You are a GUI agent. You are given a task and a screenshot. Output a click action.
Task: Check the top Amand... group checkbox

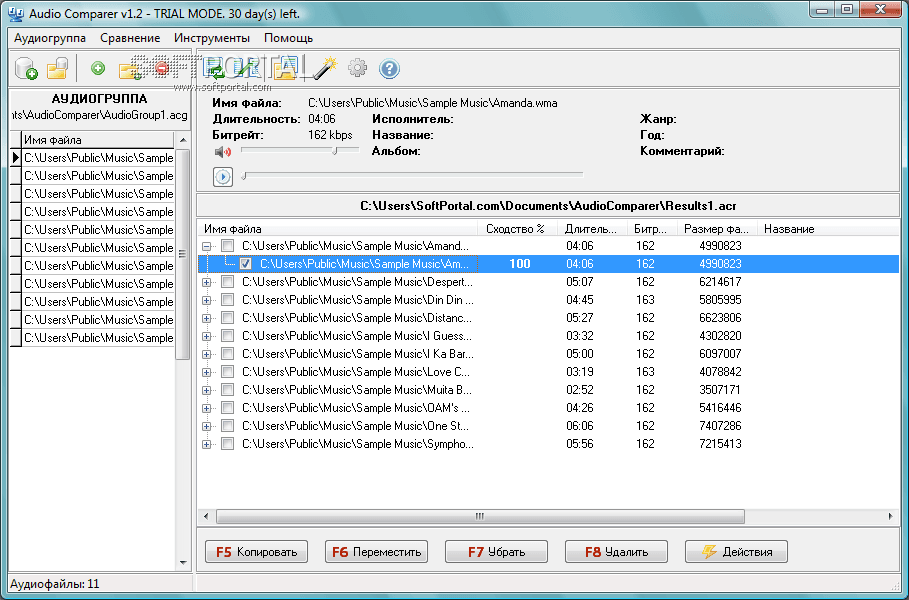[x=228, y=246]
